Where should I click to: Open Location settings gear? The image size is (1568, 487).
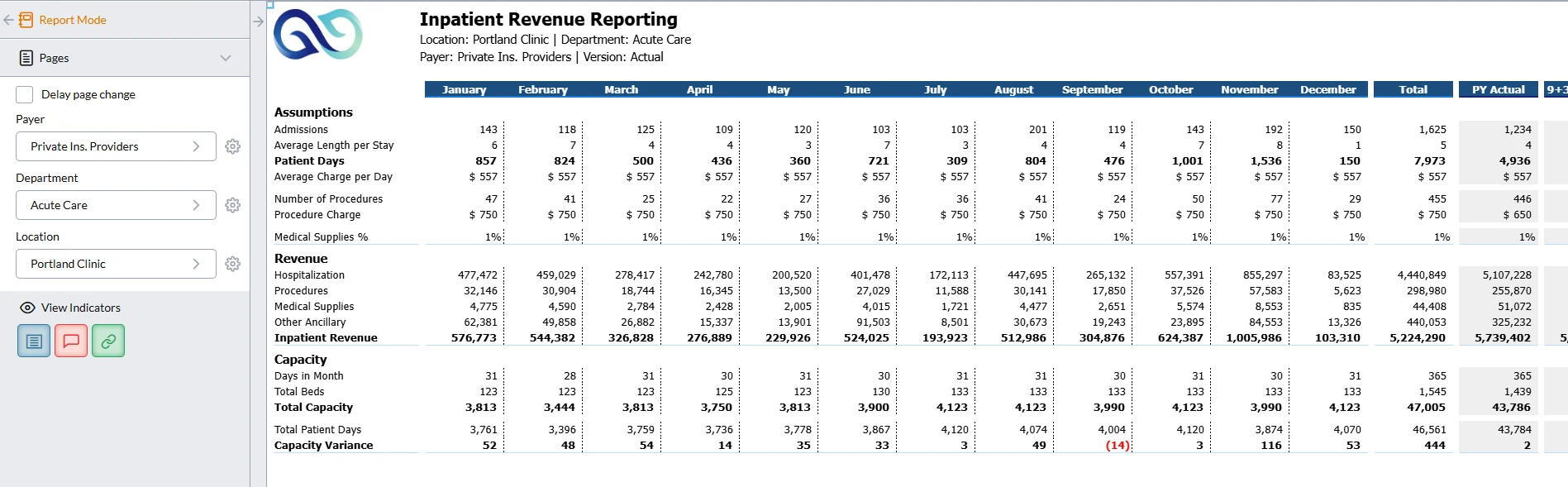(x=233, y=264)
